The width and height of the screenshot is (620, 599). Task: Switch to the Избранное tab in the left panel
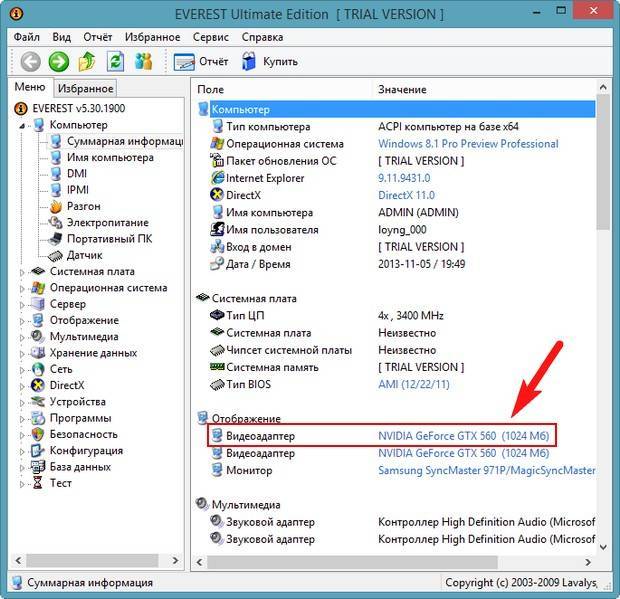tap(85, 89)
